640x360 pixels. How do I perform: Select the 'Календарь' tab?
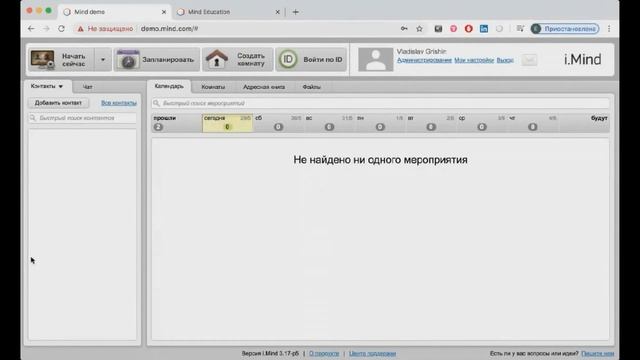coord(169,87)
